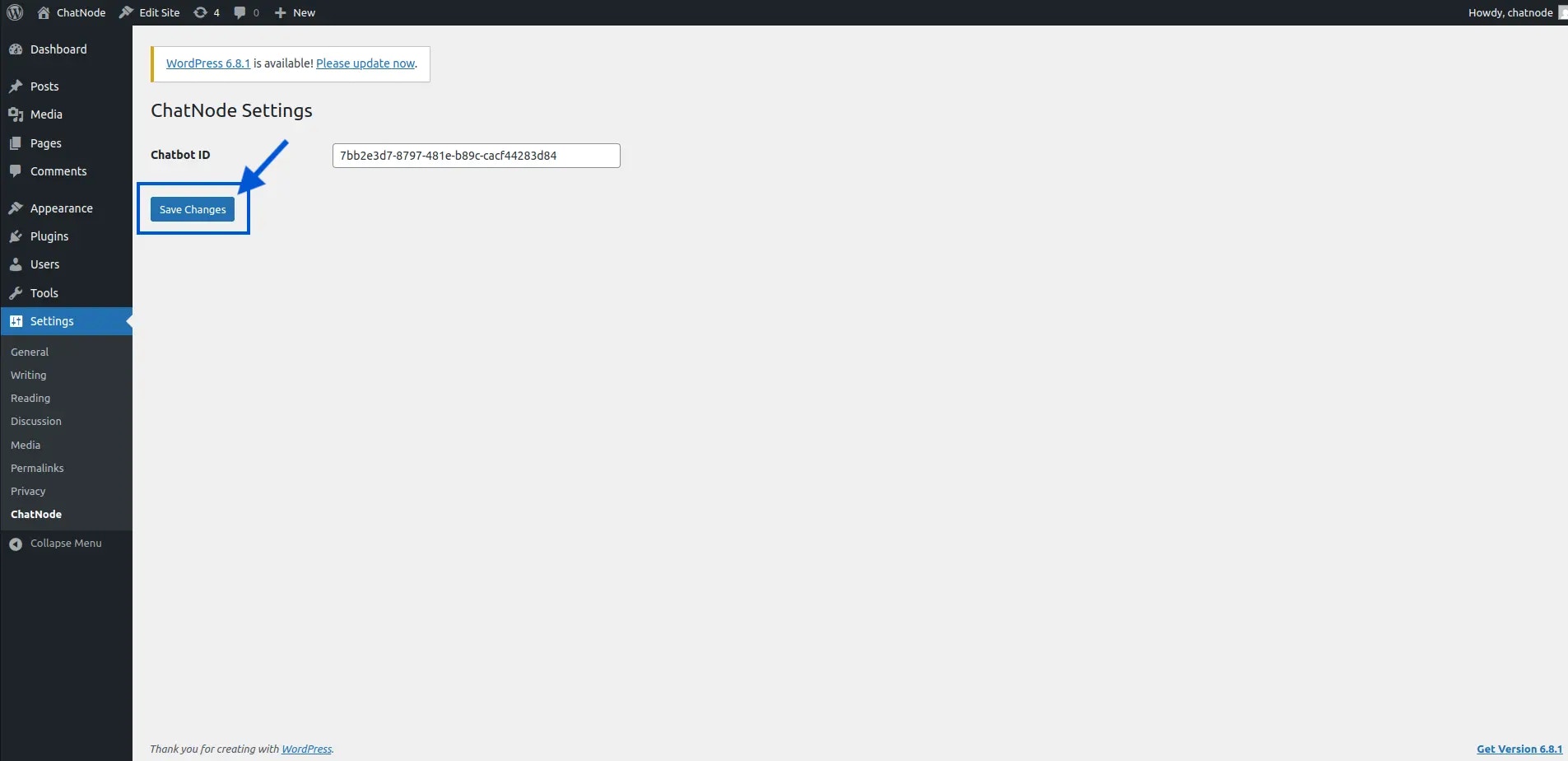Open Permalinks settings submenu
The height and width of the screenshot is (761, 1568).
click(37, 468)
